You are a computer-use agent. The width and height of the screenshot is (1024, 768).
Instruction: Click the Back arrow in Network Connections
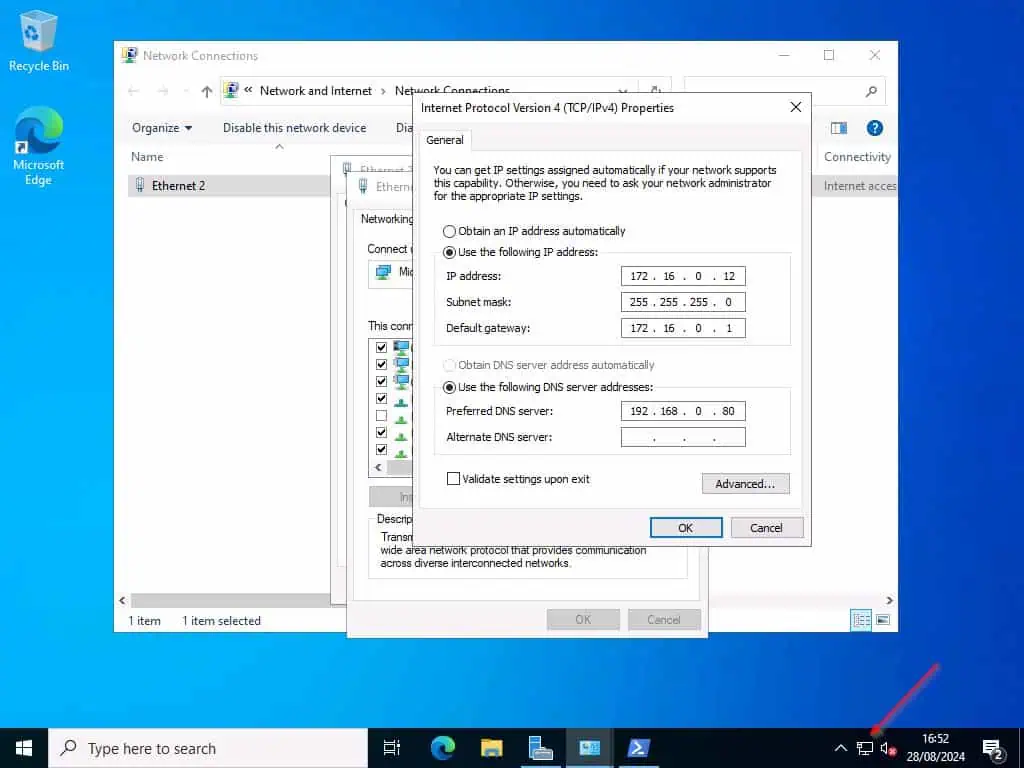[134, 91]
